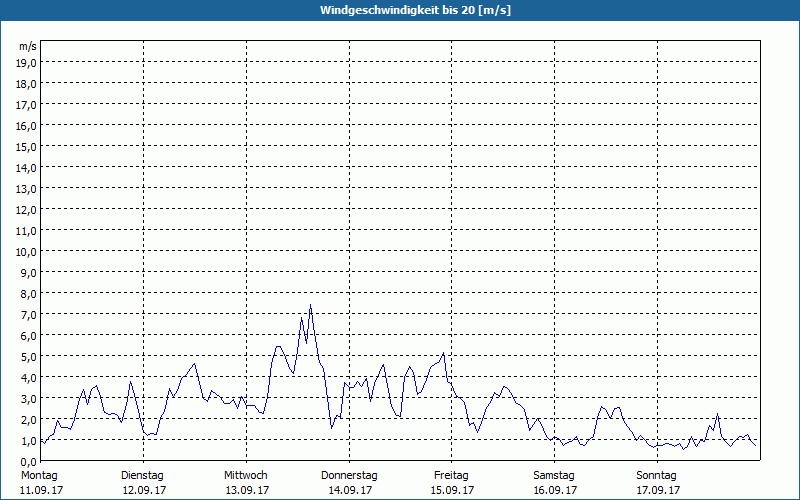This screenshot has height=500, width=800.
Task: Click the highest wind speed peak on the line
Action: (311, 305)
